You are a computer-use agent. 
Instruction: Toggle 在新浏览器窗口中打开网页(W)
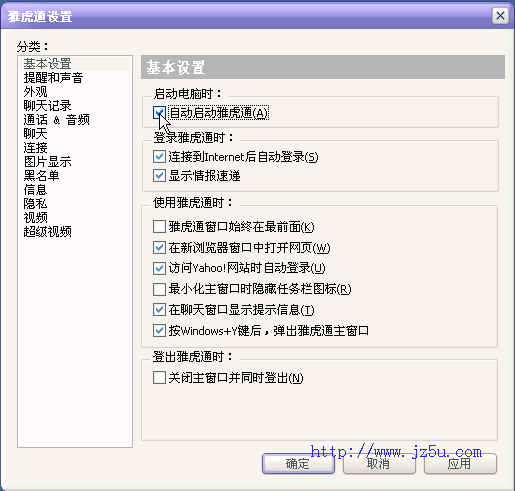[x=159, y=248]
